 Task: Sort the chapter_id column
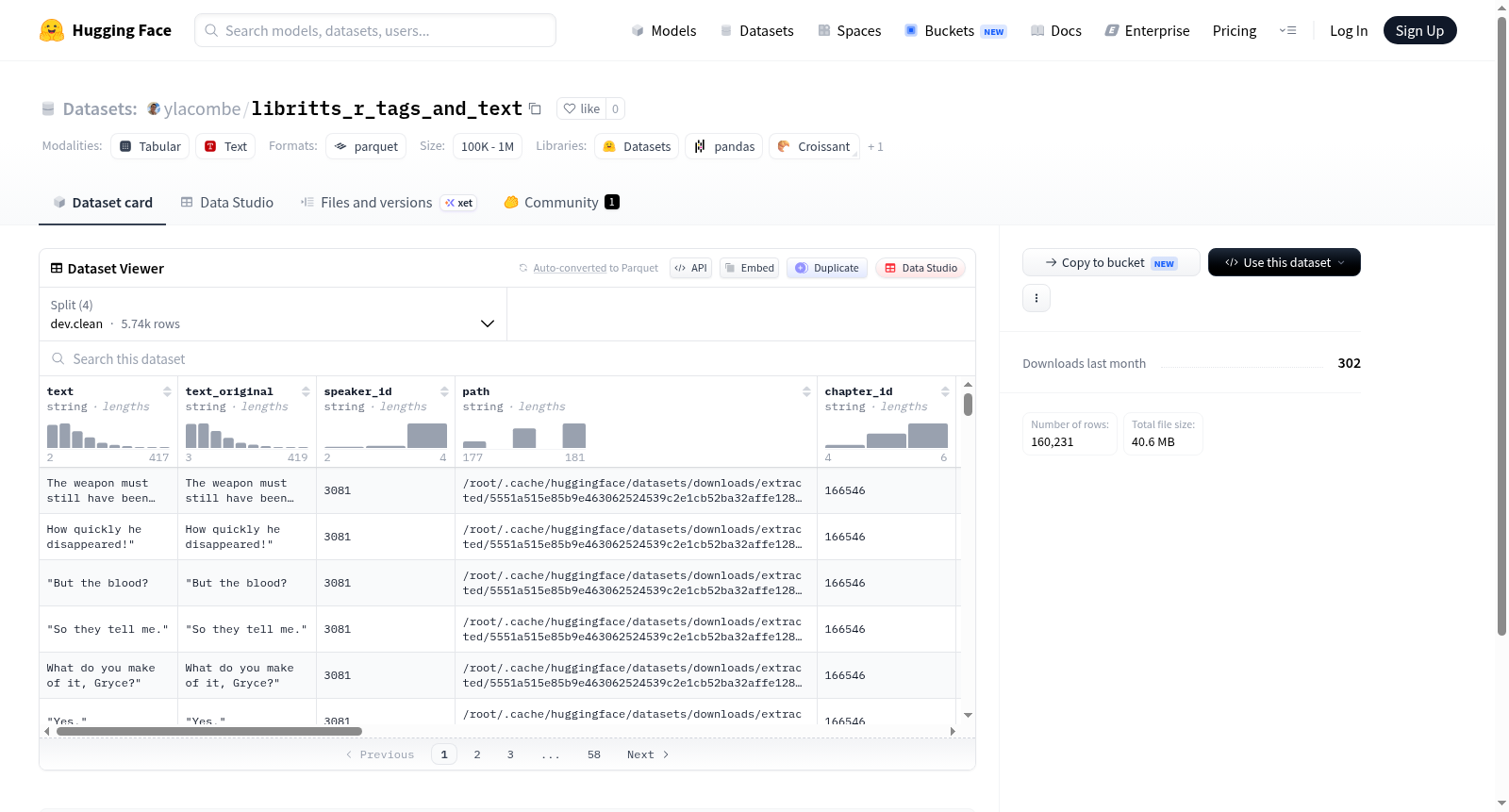pyautogui.click(x=945, y=391)
